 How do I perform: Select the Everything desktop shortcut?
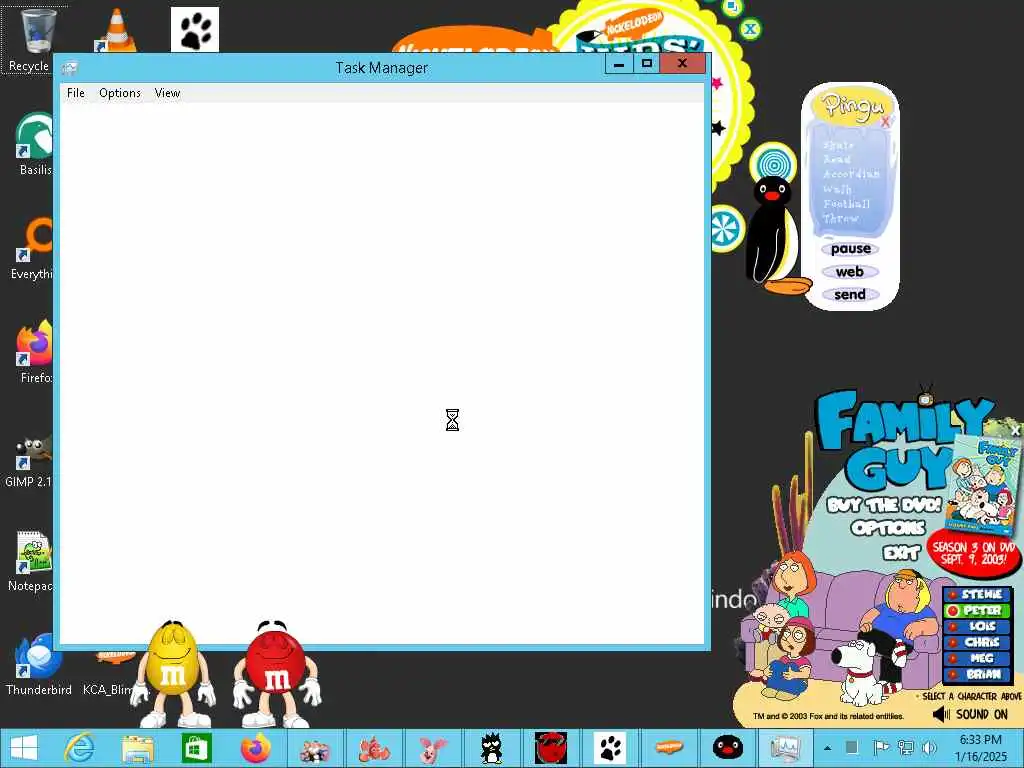point(33,248)
